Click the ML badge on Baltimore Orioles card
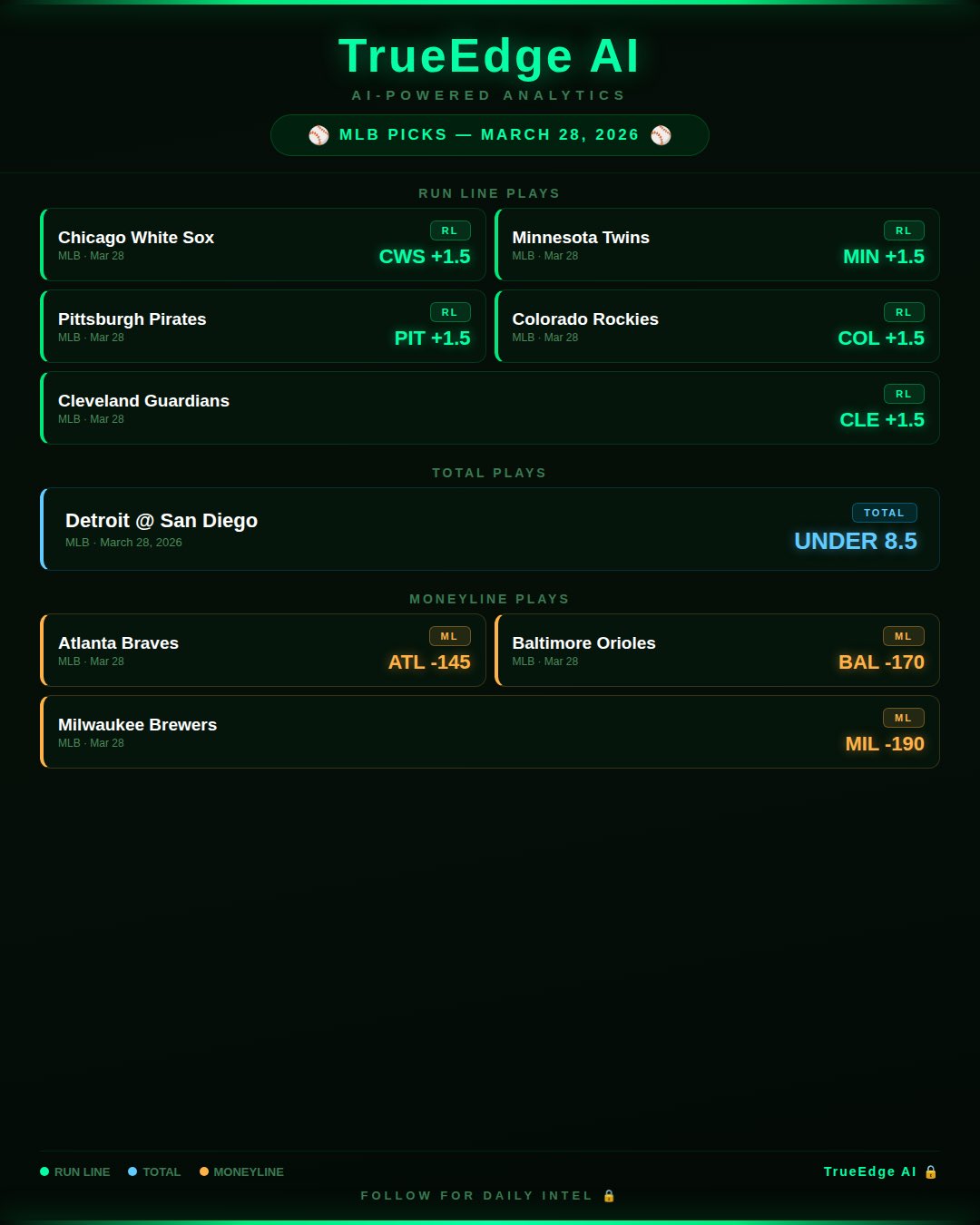980x1225 pixels. click(x=904, y=636)
